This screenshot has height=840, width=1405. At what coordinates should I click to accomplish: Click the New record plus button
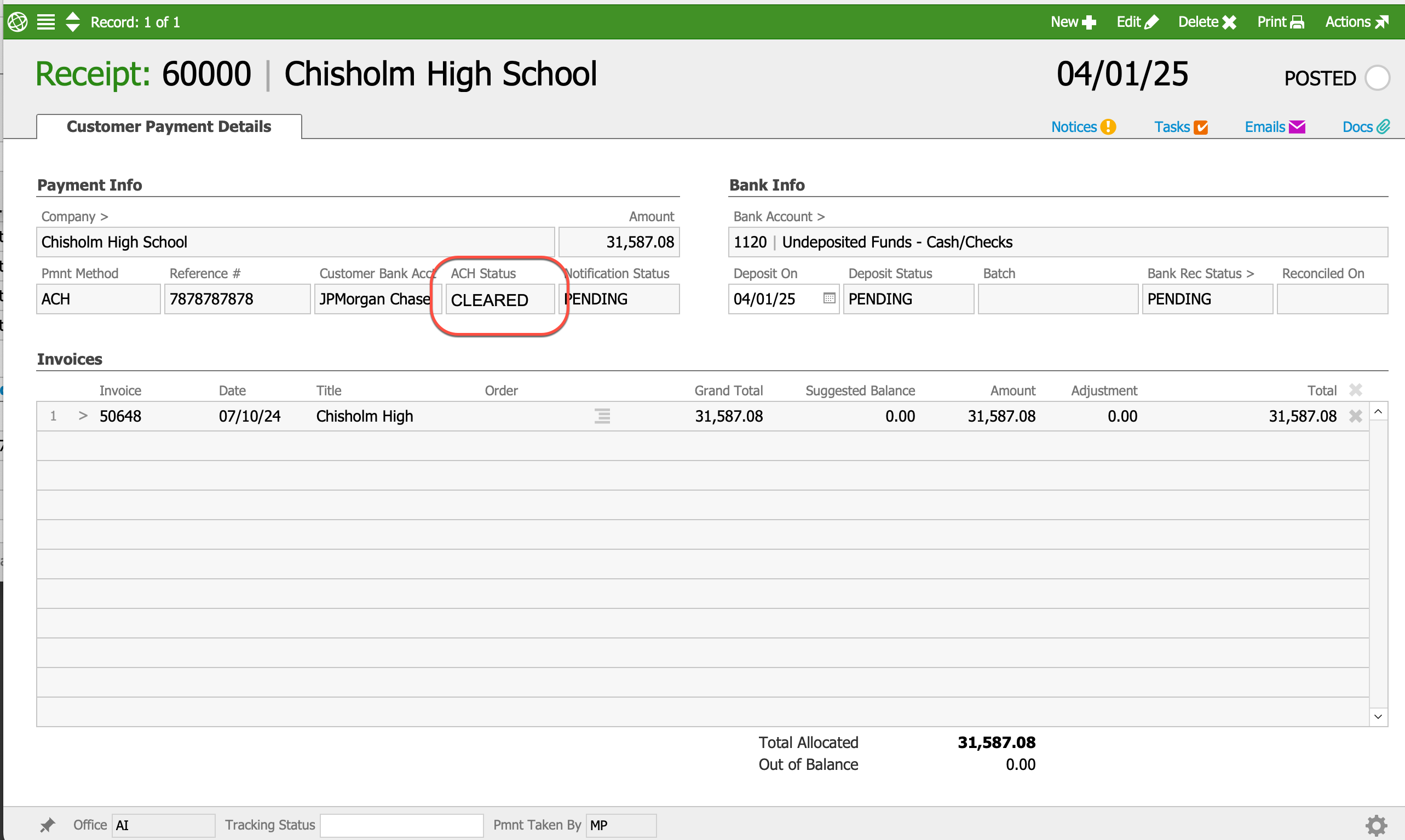tap(1073, 22)
